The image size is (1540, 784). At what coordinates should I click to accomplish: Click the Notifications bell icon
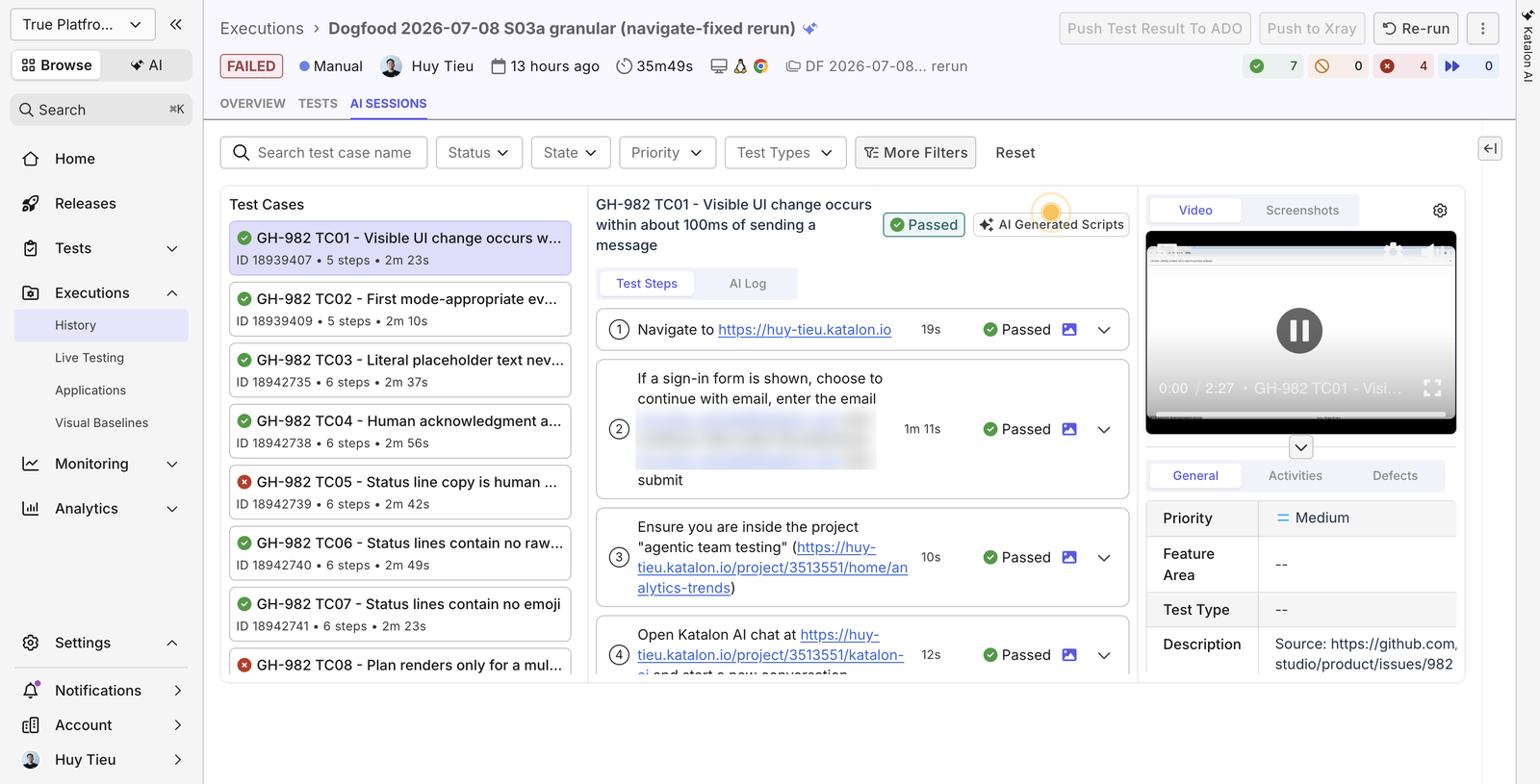pos(31,691)
